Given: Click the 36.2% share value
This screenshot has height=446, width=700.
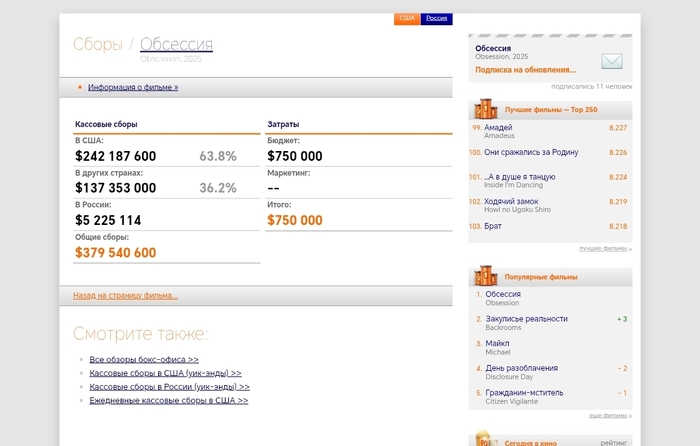Looking at the screenshot, I should click(218, 188).
